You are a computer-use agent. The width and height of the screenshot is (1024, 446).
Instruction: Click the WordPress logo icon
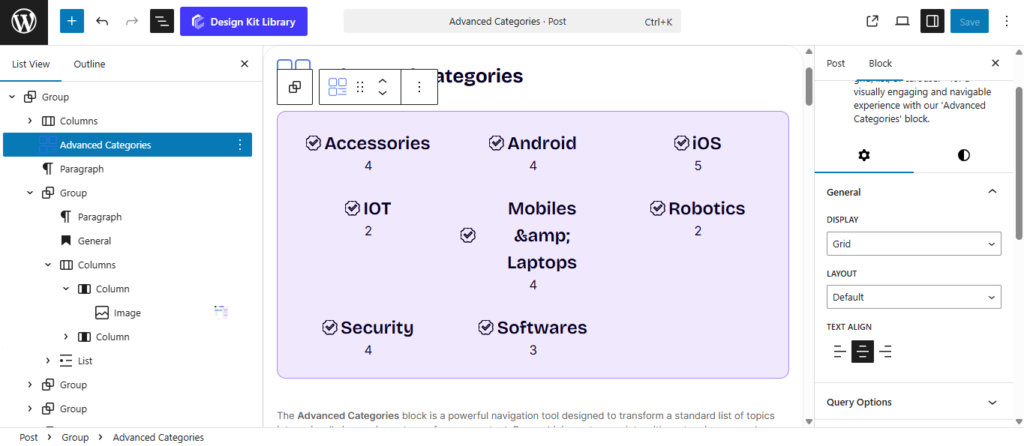(x=22, y=21)
